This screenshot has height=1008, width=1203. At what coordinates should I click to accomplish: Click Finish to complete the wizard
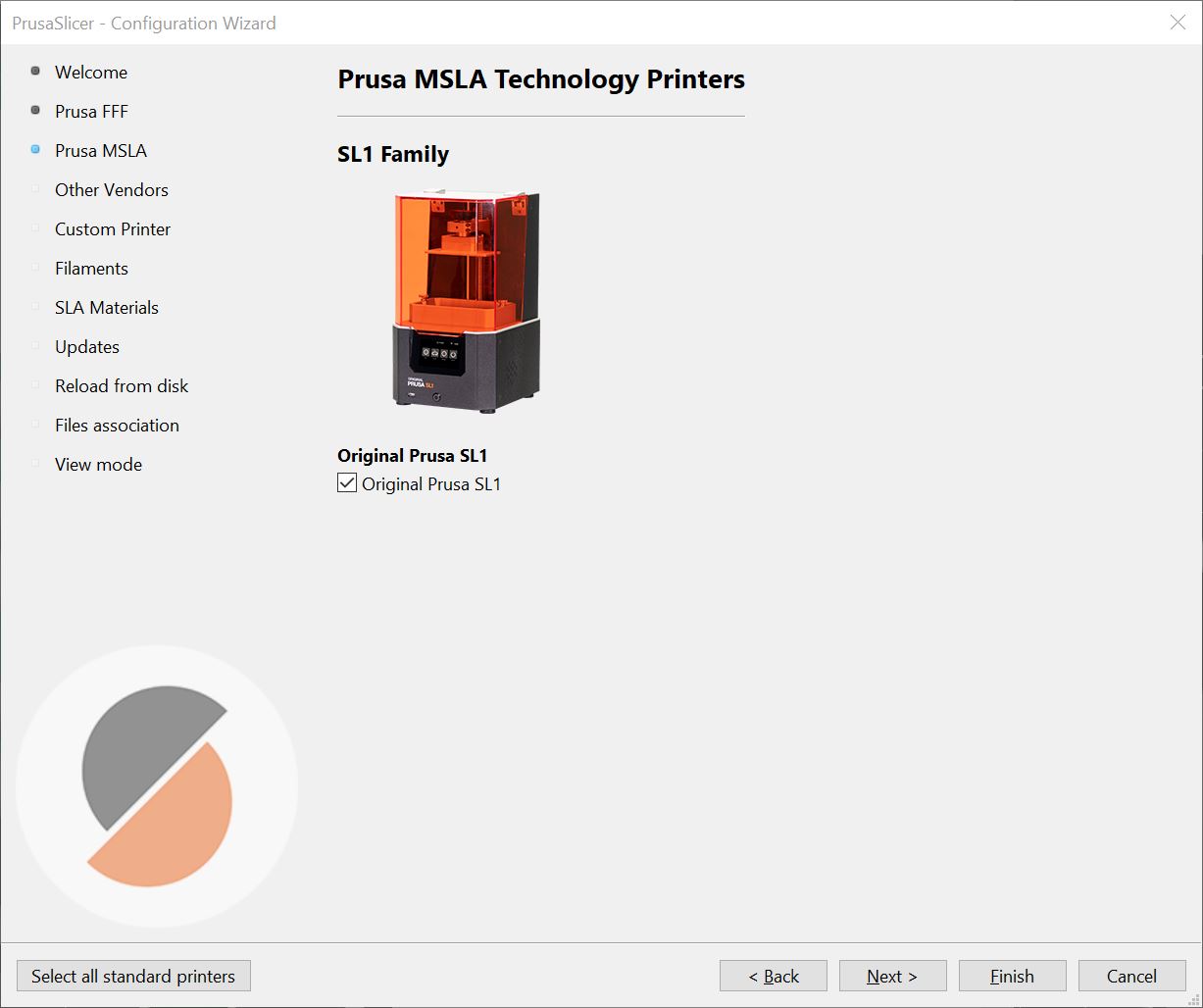click(1013, 976)
